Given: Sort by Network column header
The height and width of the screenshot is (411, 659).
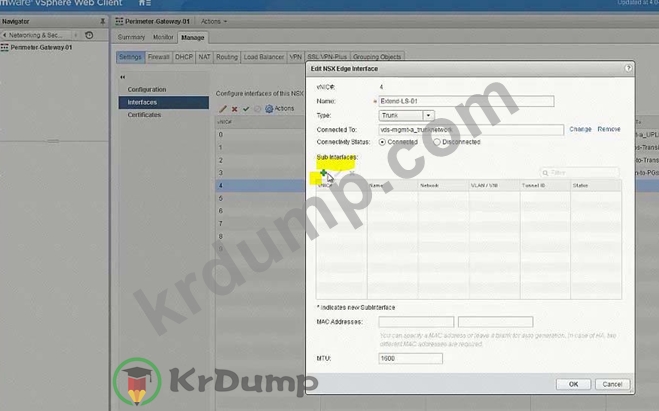Looking at the screenshot, I should coord(443,185).
